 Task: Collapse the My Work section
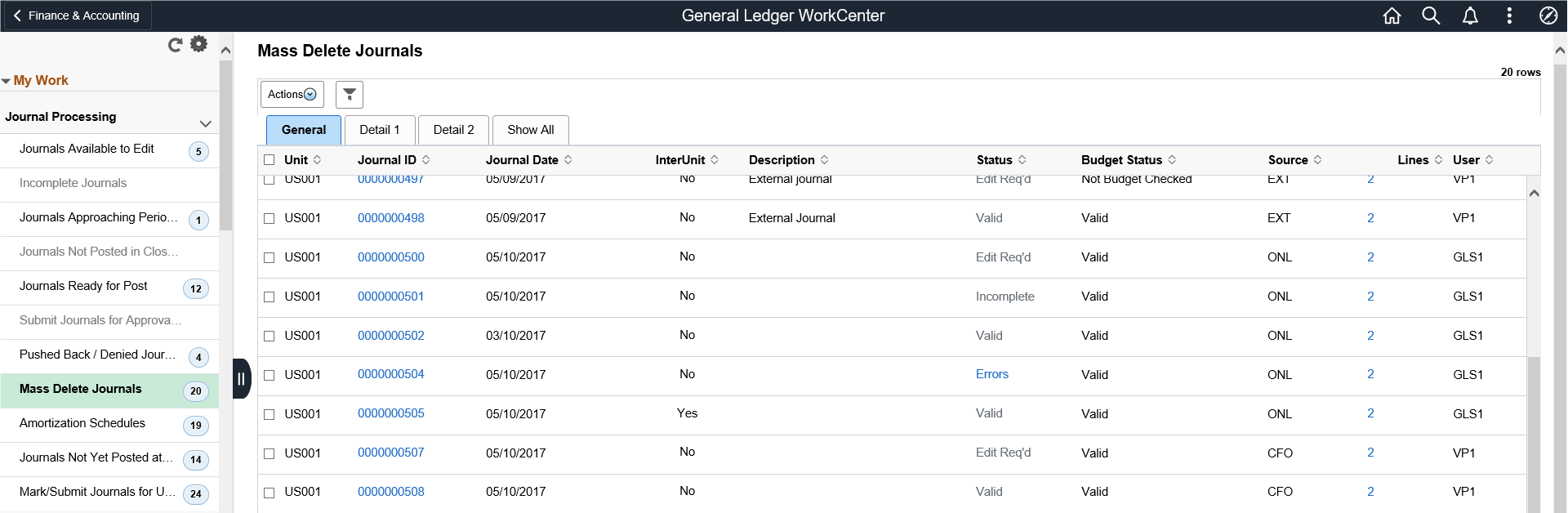pyautogui.click(x=7, y=81)
